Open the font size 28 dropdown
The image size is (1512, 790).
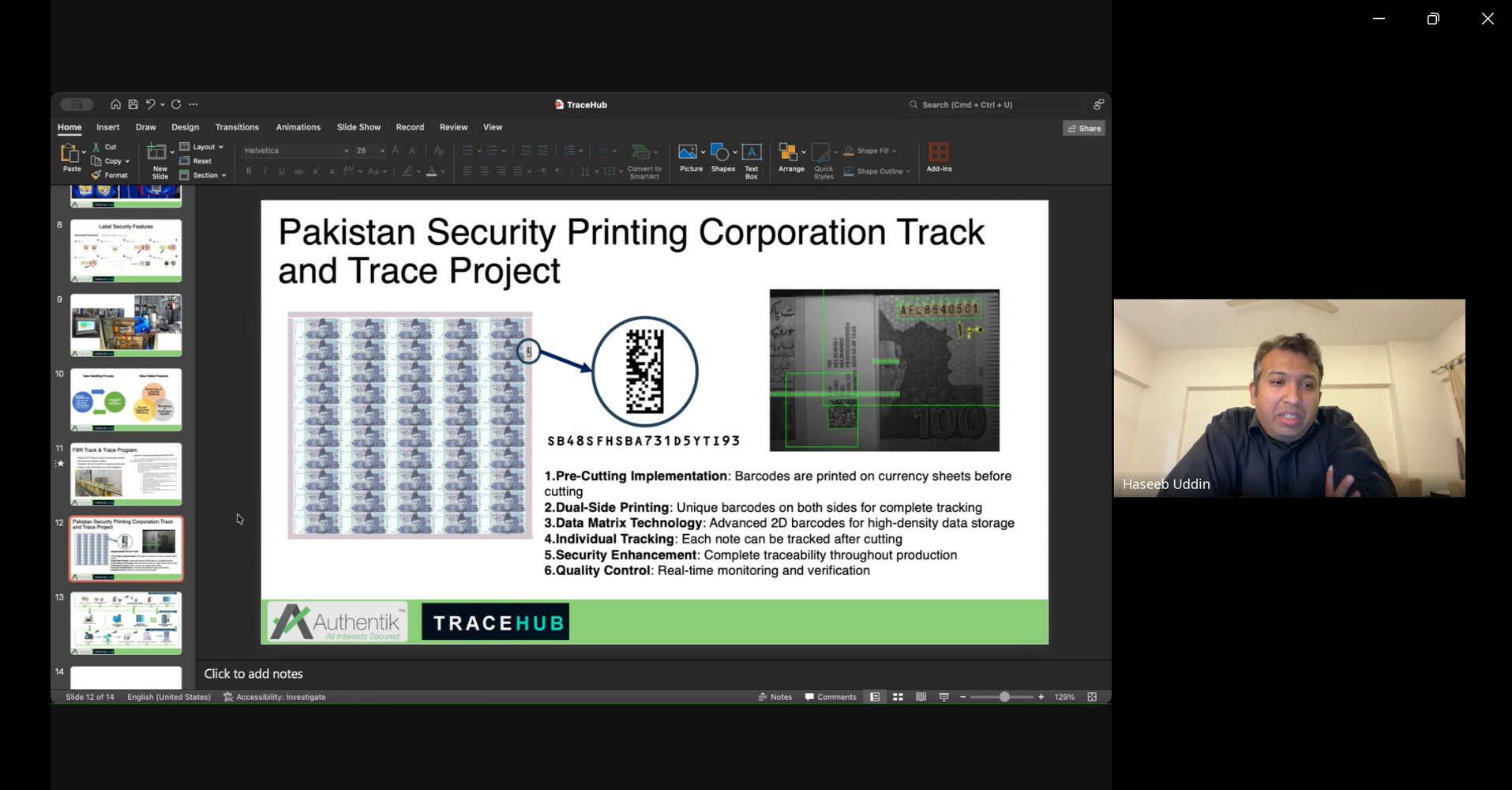tap(382, 151)
